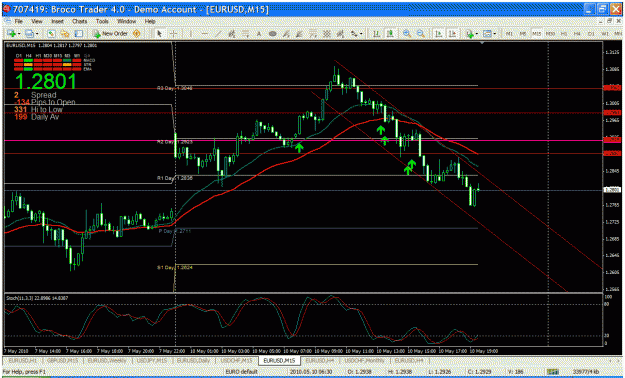Switch to the USDCHF,M15 chart tab
The width and height of the screenshot is (625, 378).
point(235,360)
